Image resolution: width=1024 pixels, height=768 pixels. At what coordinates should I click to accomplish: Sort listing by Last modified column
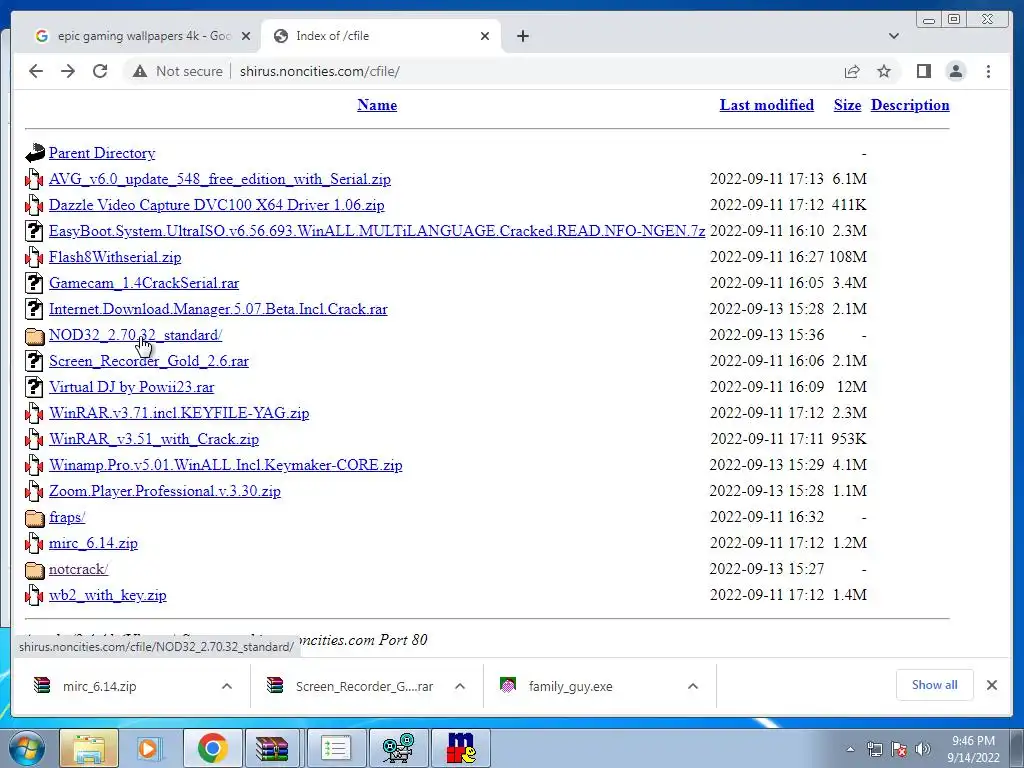[x=767, y=105]
